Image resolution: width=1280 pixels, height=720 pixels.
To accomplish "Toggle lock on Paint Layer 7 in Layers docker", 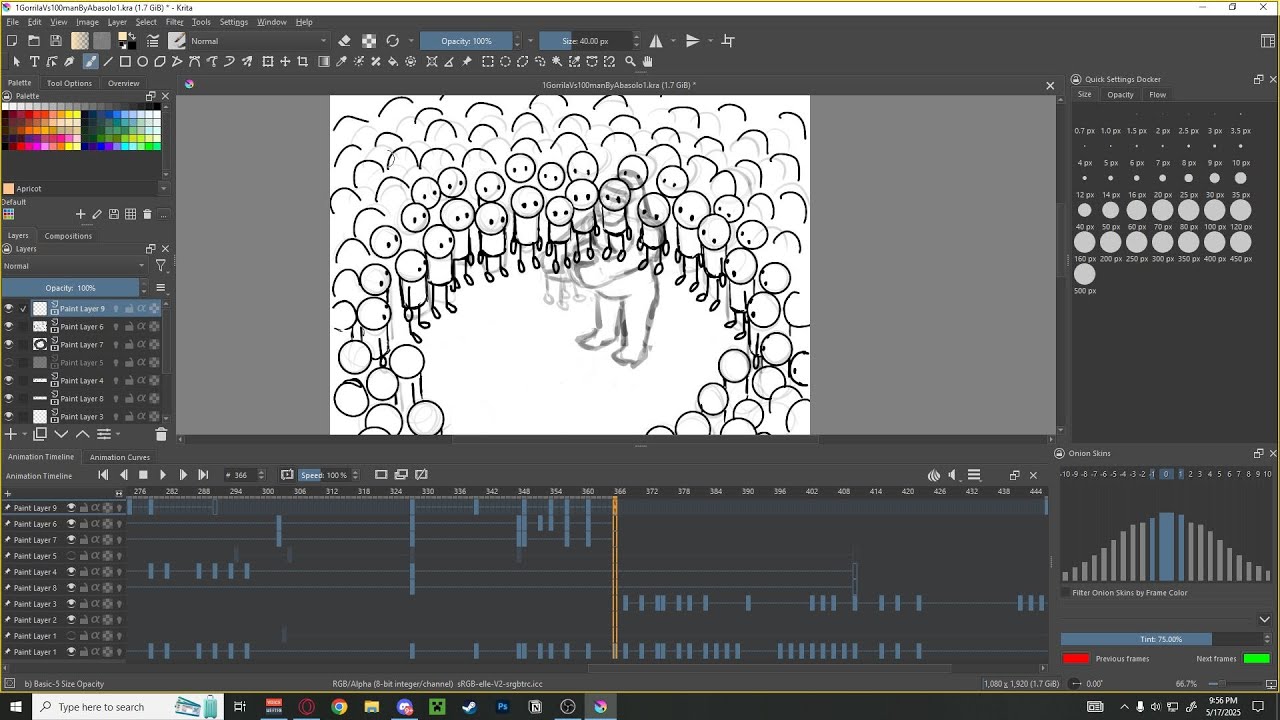I will (x=129, y=345).
